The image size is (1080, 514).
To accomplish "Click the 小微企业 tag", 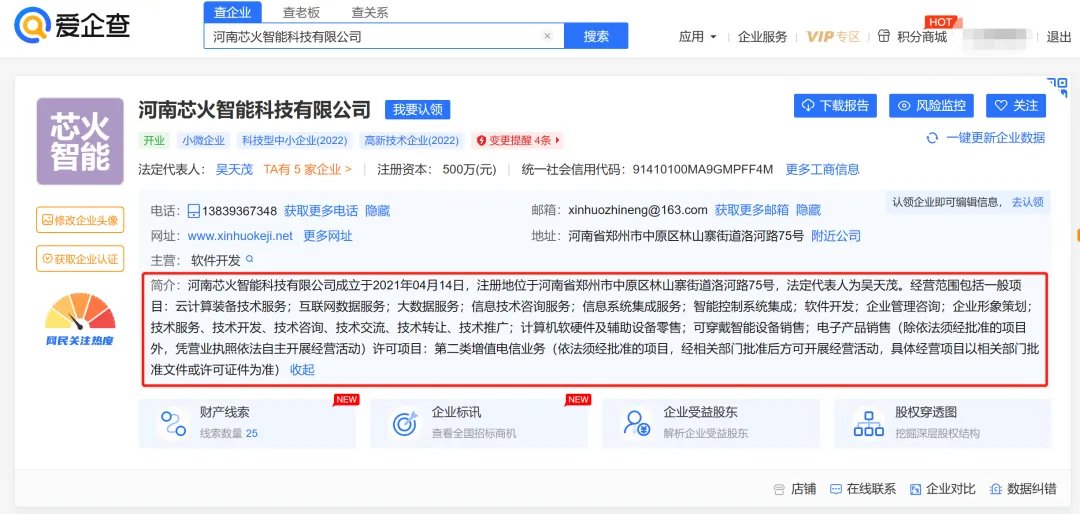I will click(x=203, y=141).
